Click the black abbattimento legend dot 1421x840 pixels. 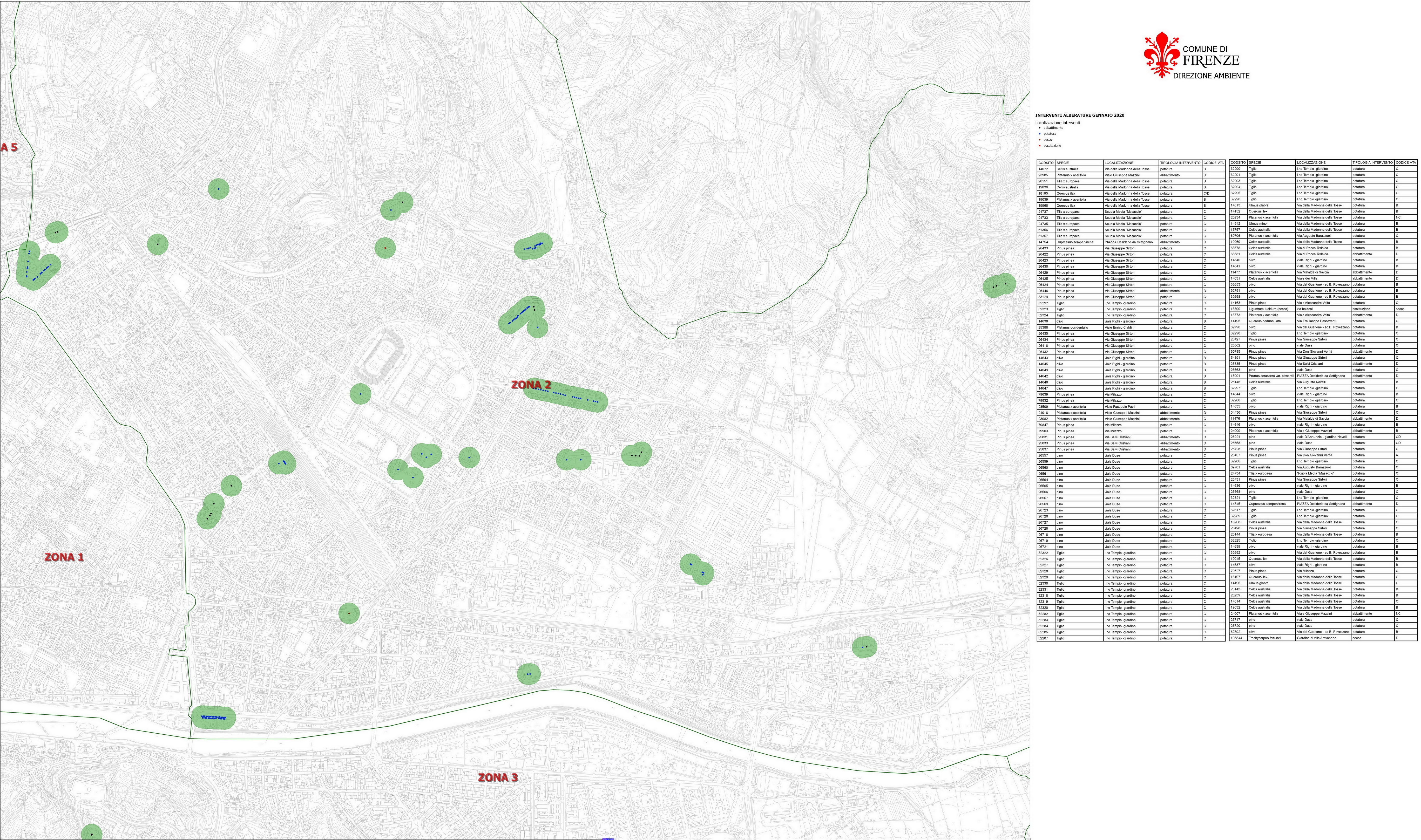[x=1039, y=128]
